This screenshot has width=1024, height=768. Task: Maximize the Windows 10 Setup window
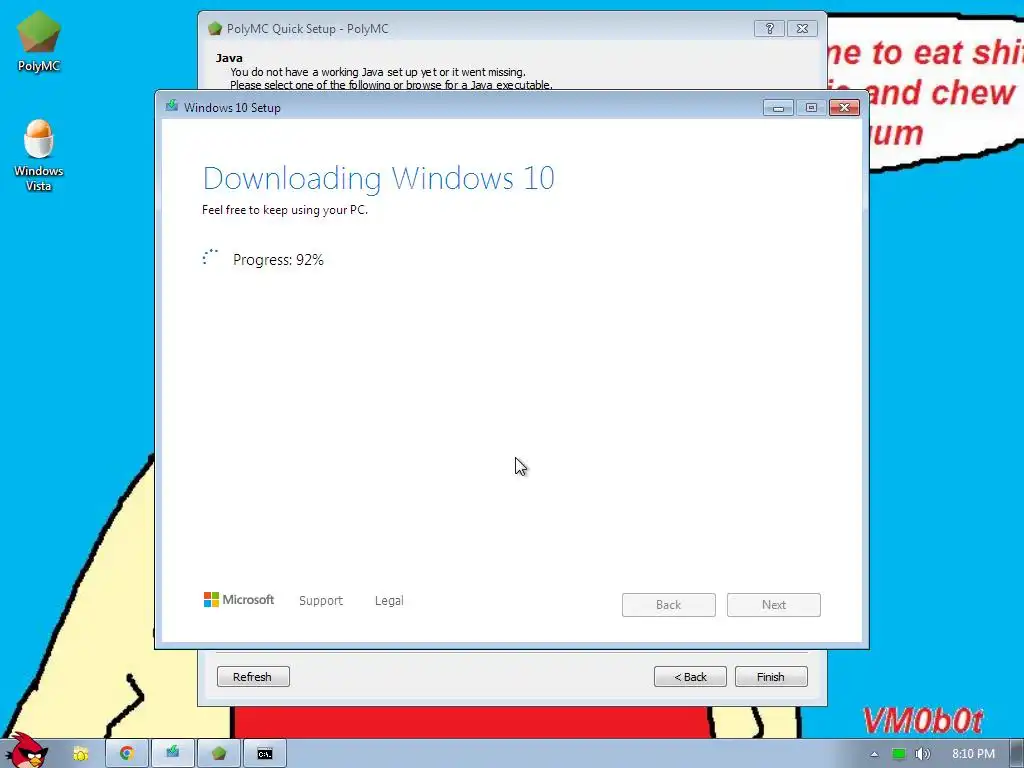click(x=811, y=108)
